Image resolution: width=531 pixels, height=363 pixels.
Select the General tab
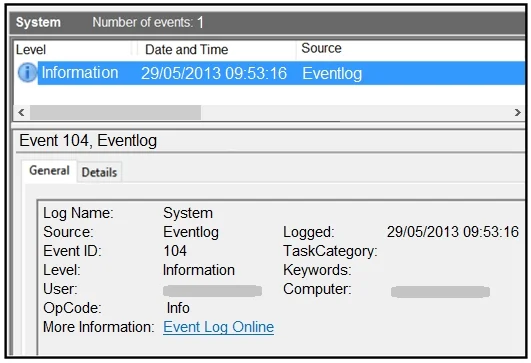tap(49, 171)
